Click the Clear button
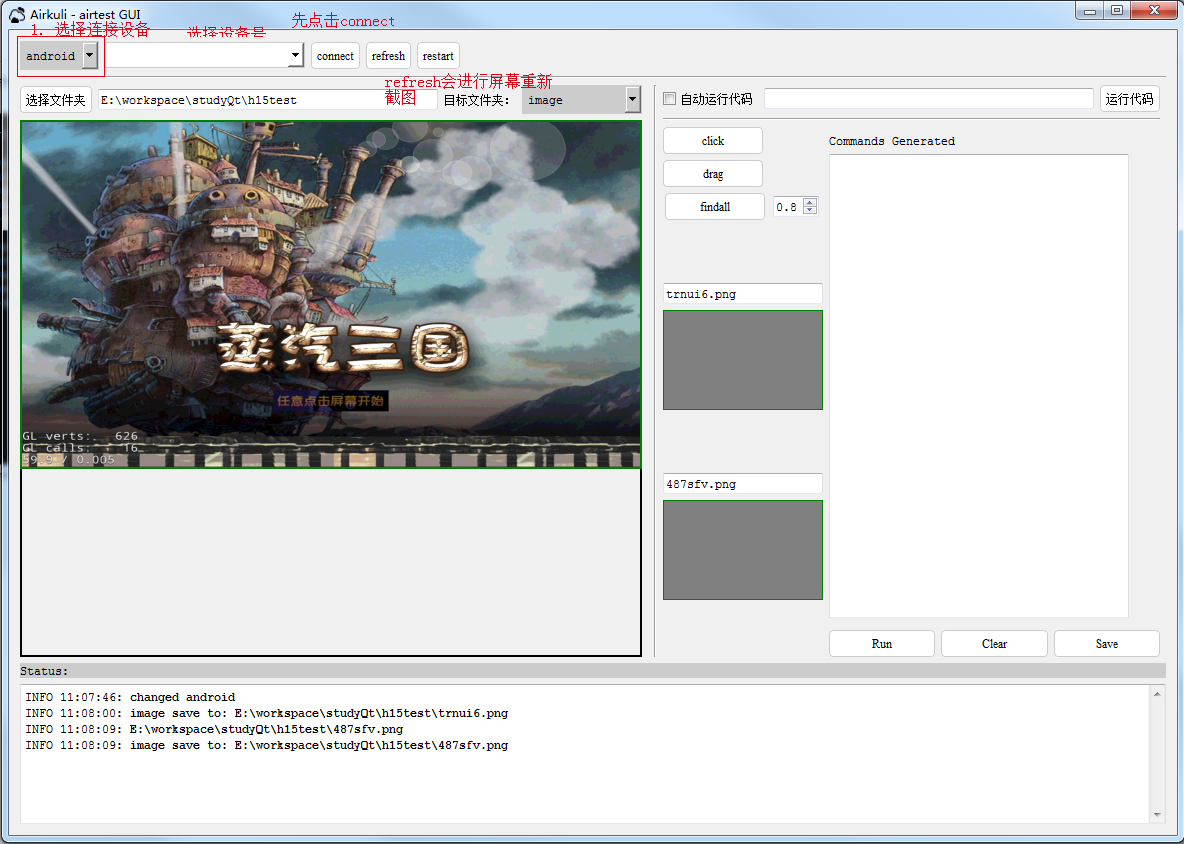The image size is (1184, 844). [994, 644]
